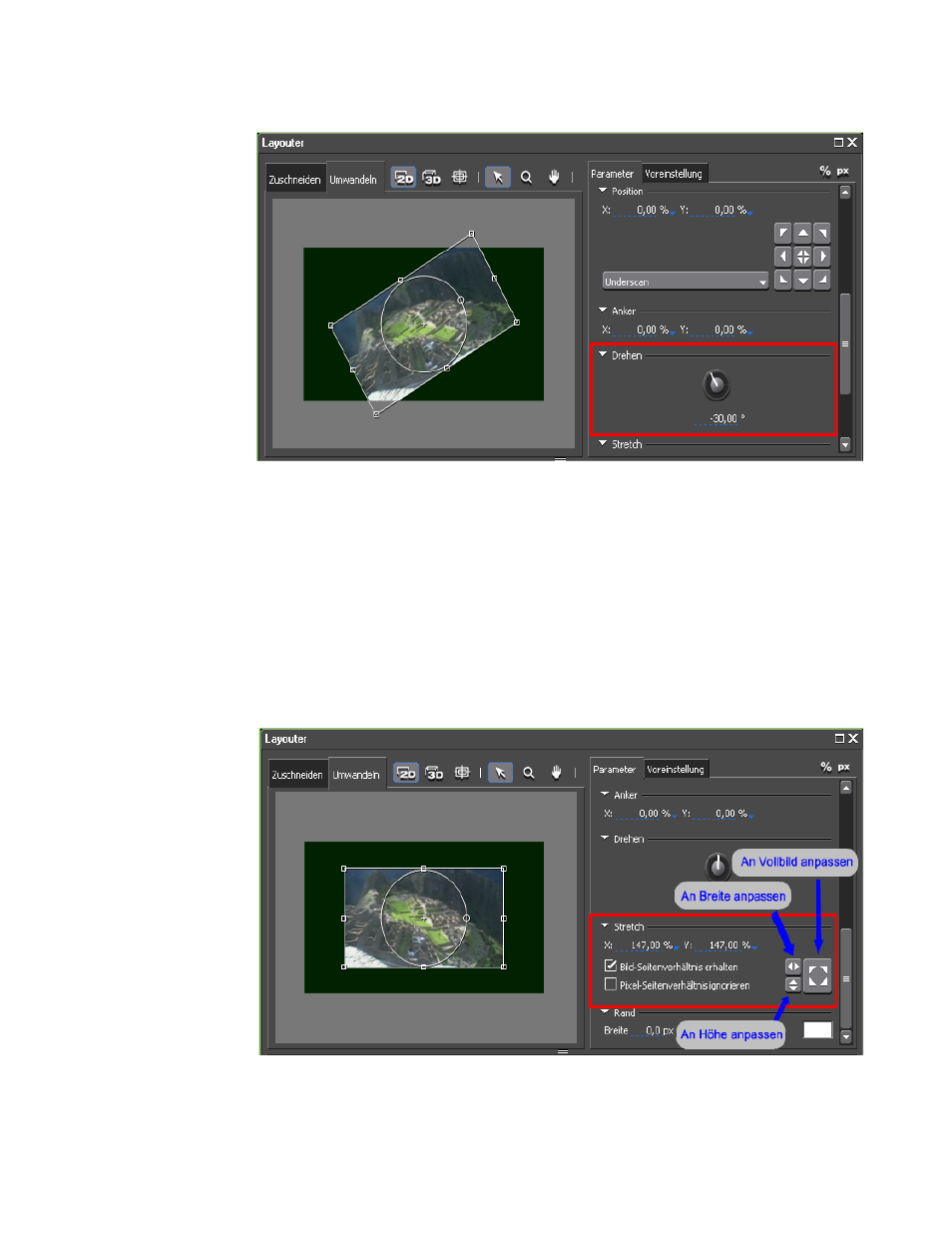Switch to 3D mode in lower Layouter
Viewport: 952px width, 1233px height.
[x=434, y=773]
